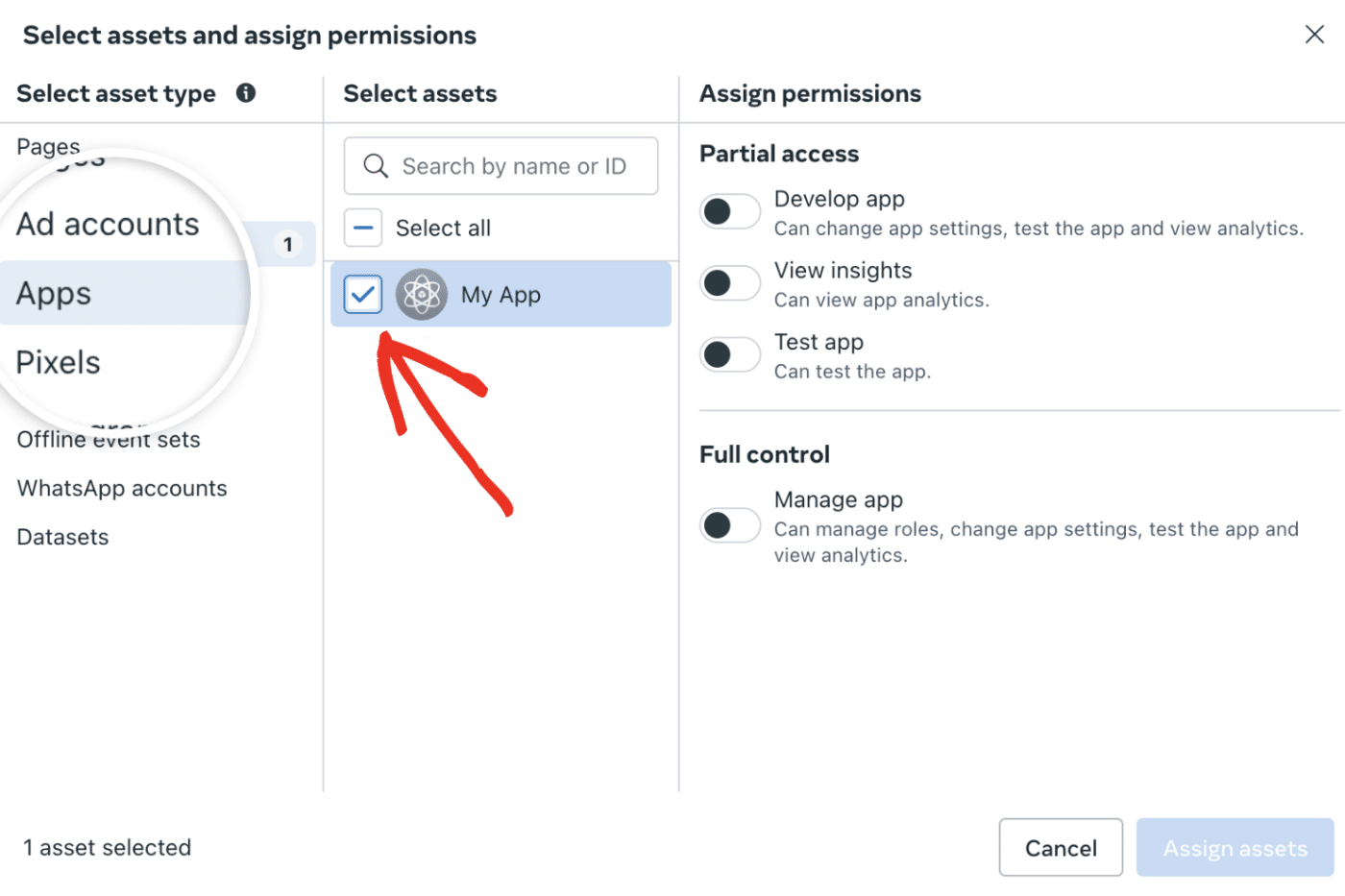Image resolution: width=1345 pixels, height=896 pixels.
Task: Enable the Develop app permission
Action: (730, 211)
